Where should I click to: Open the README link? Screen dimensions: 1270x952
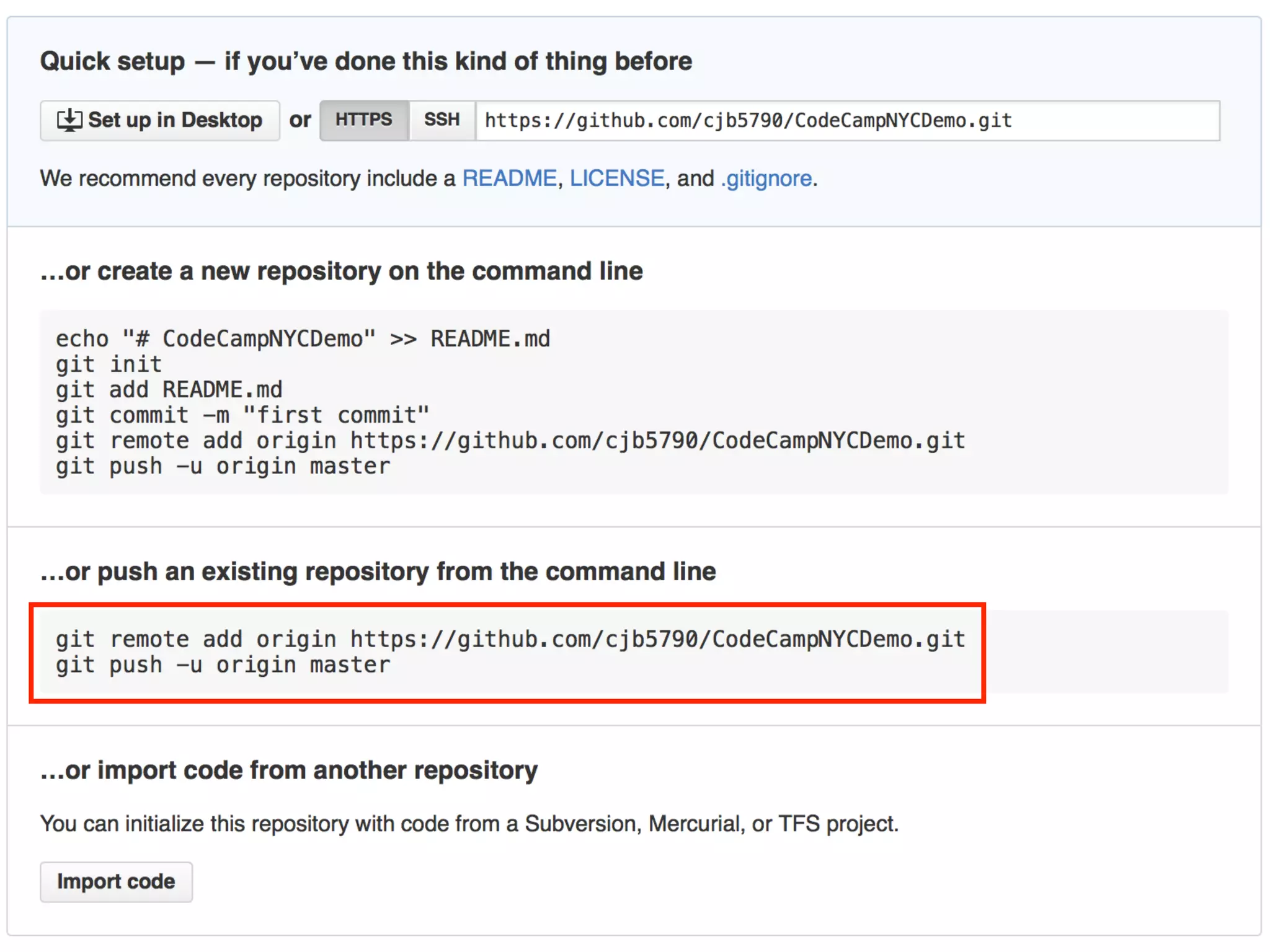(510, 178)
